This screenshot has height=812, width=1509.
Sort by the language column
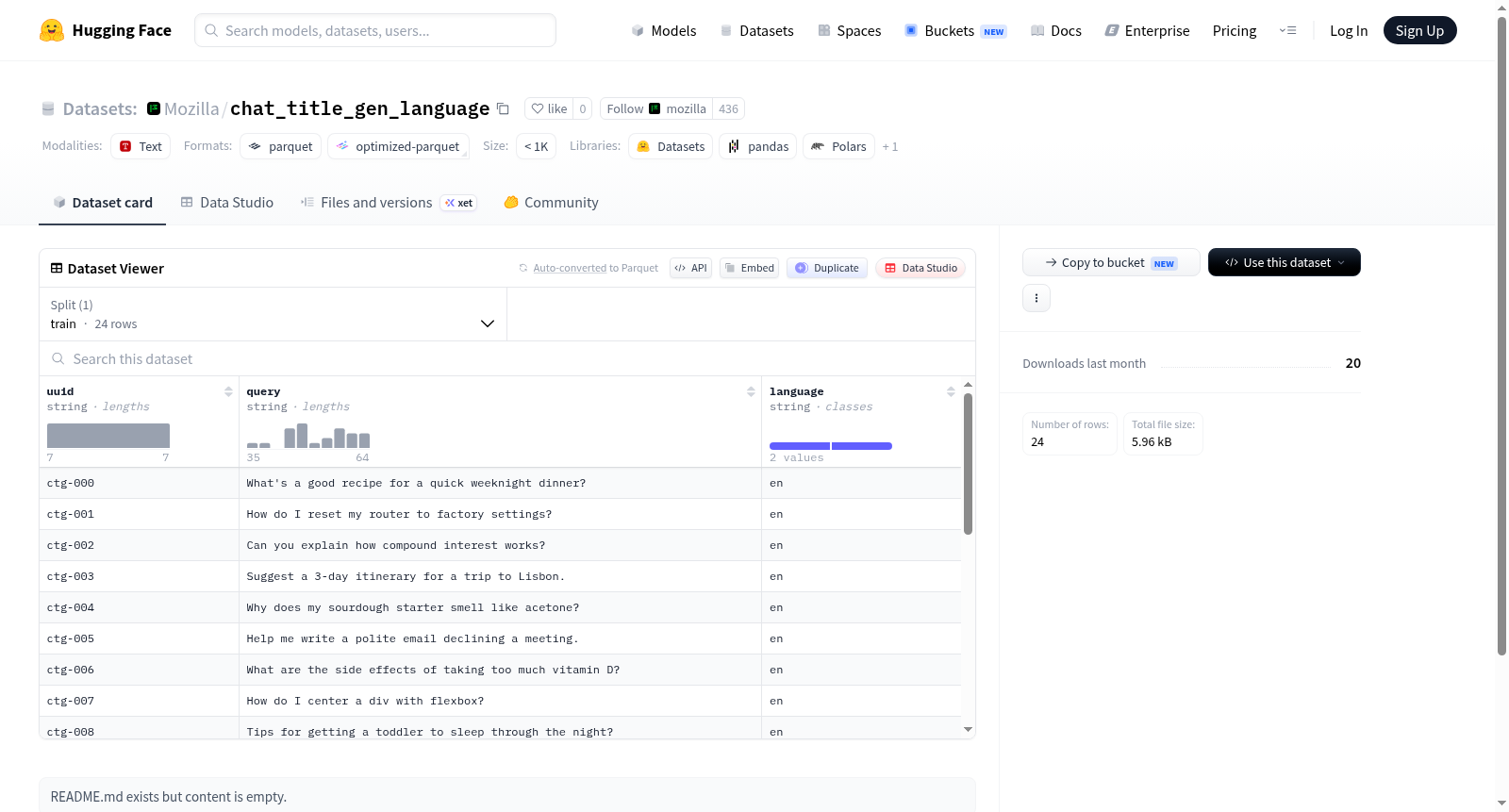951,391
